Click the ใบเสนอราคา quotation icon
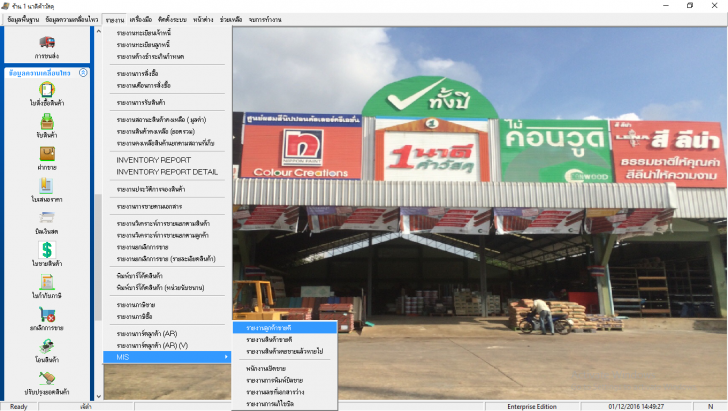The image size is (728, 411). (x=46, y=186)
